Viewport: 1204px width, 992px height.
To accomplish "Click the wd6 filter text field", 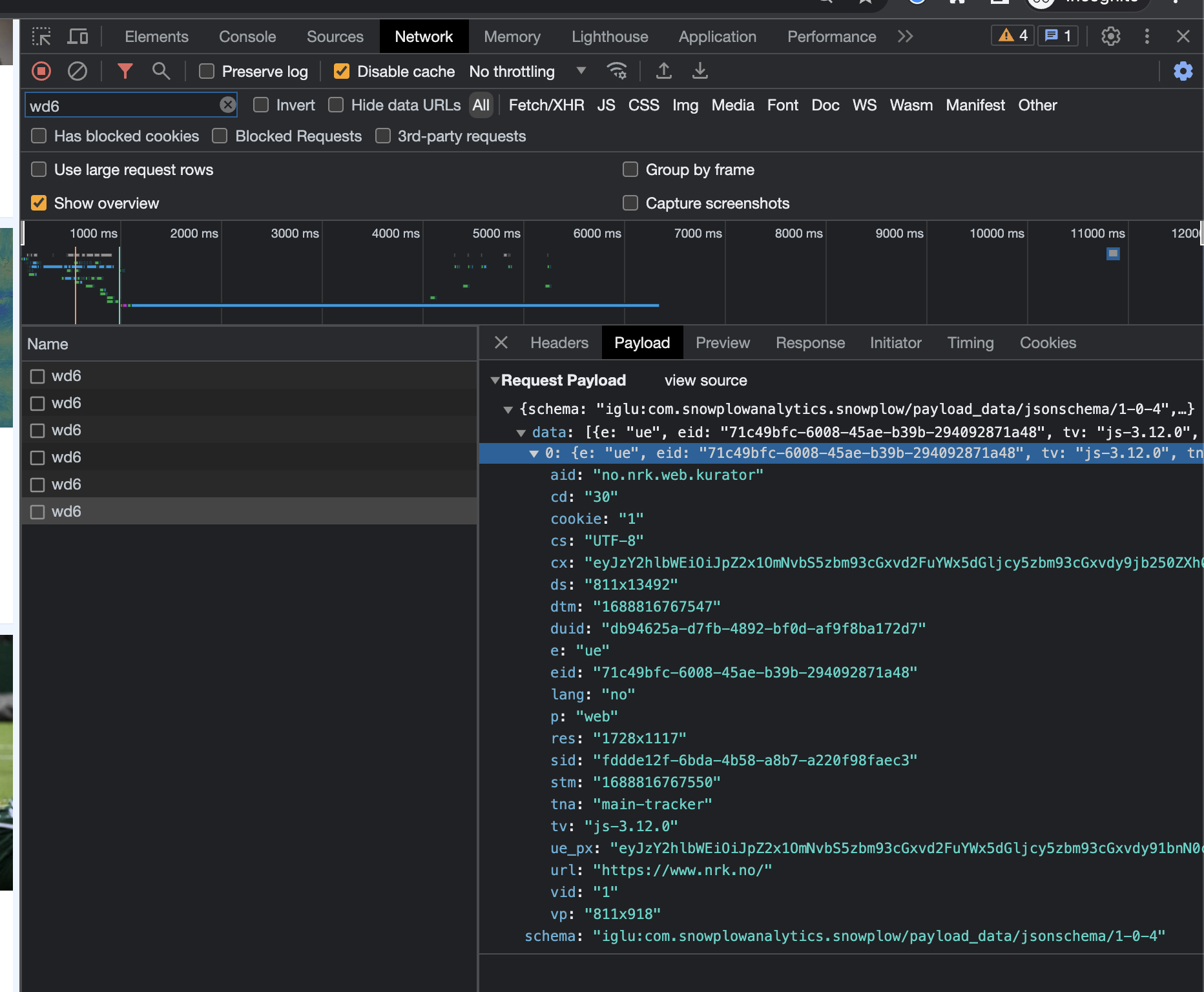I will pyautogui.click(x=123, y=106).
